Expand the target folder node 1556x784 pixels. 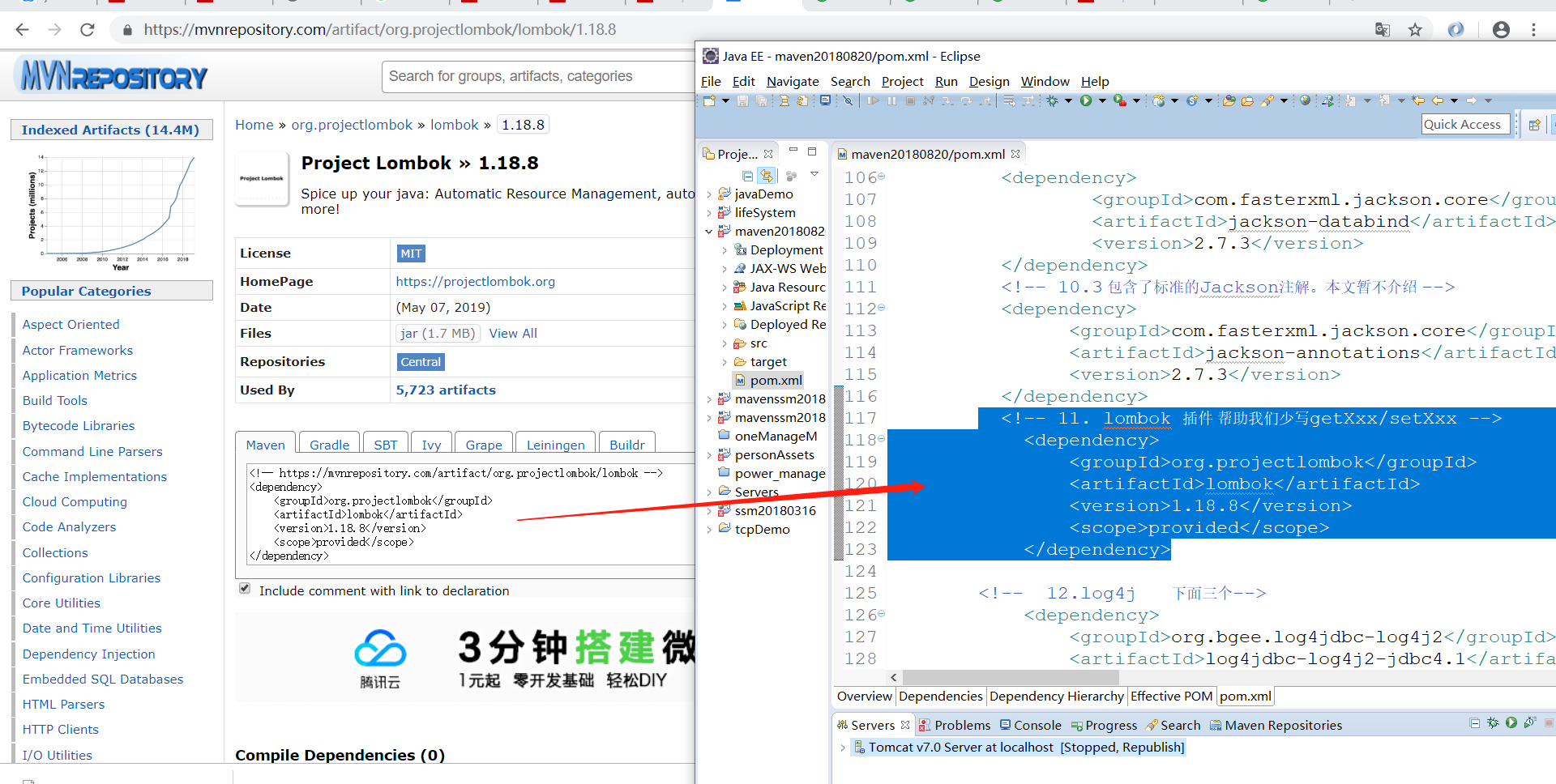coord(725,362)
